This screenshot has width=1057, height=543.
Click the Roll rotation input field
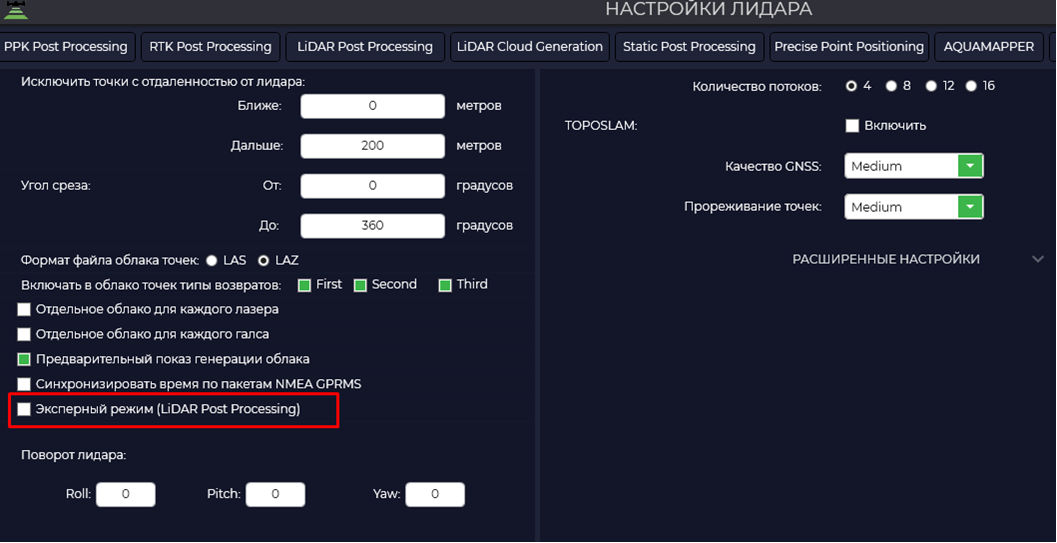126,494
